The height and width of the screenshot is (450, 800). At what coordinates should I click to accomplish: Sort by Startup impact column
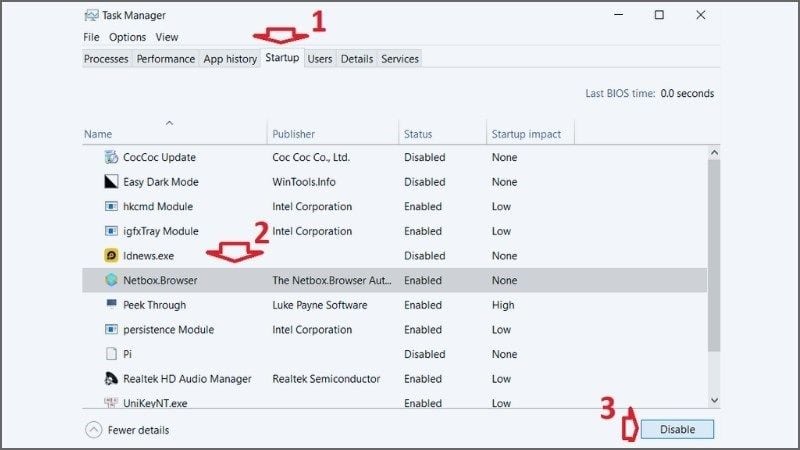click(x=525, y=134)
